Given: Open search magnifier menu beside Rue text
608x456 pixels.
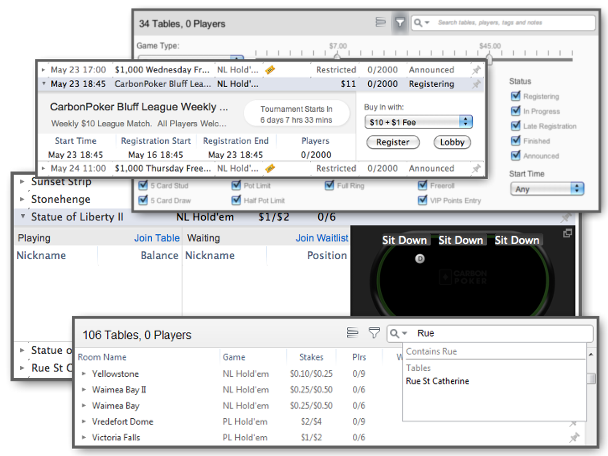Looking at the screenshot, I should point(398,333).
